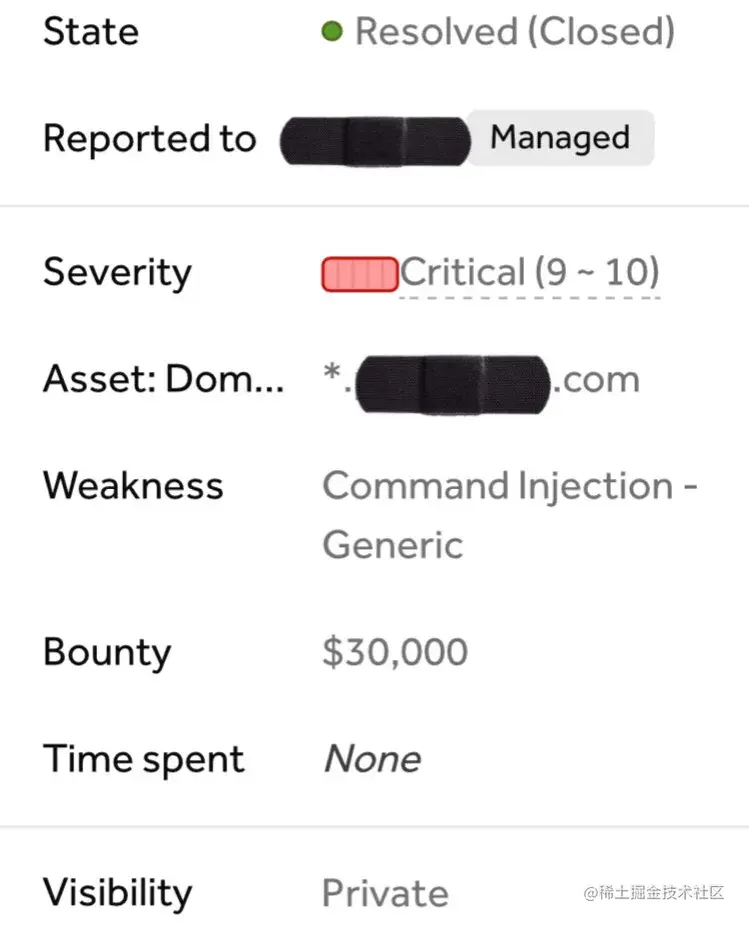Click the Weakness field heading
The height and width of the screenshot is (926, 749).
(132, 486)
